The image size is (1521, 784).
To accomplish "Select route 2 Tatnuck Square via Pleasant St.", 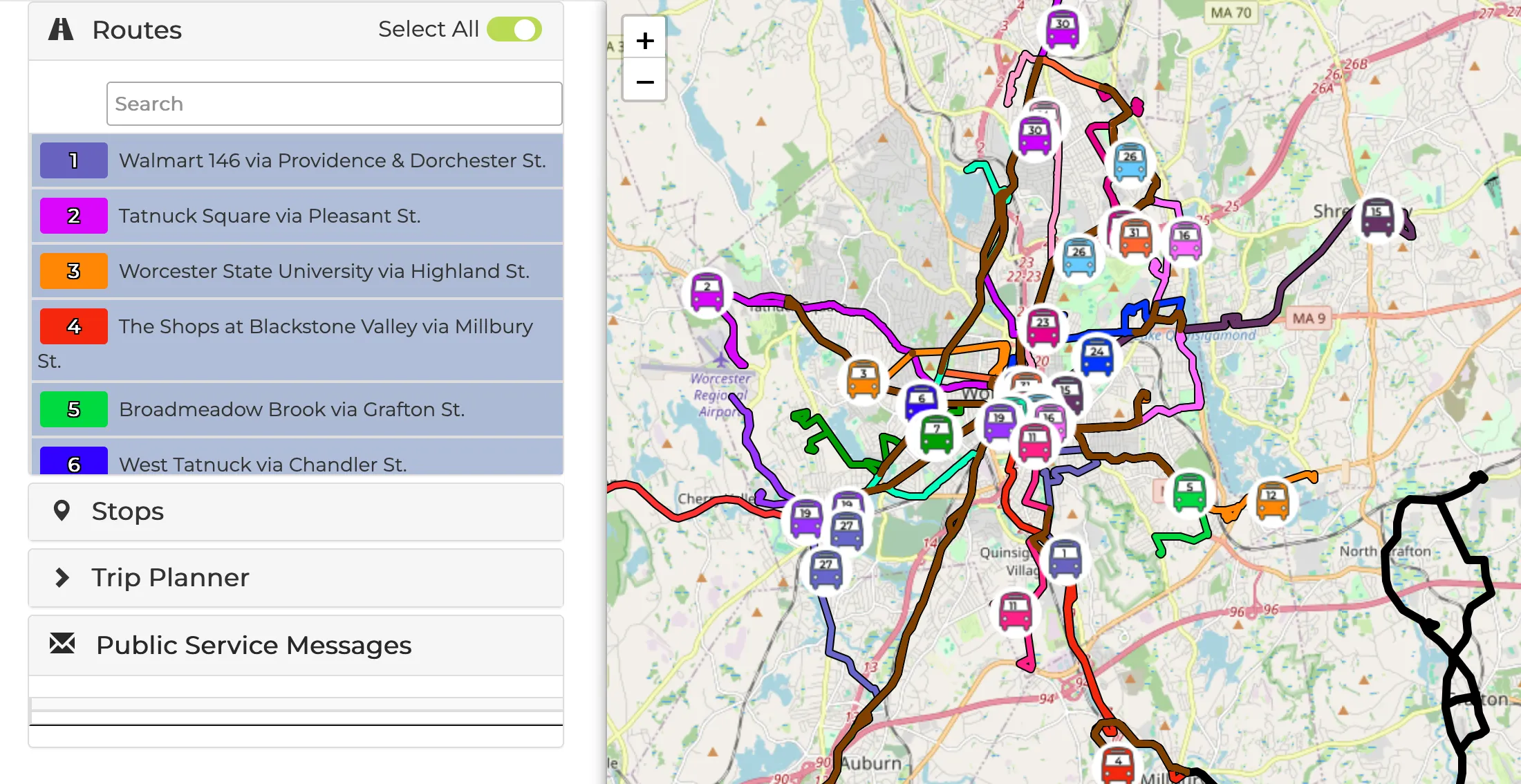I will (297, 216).
